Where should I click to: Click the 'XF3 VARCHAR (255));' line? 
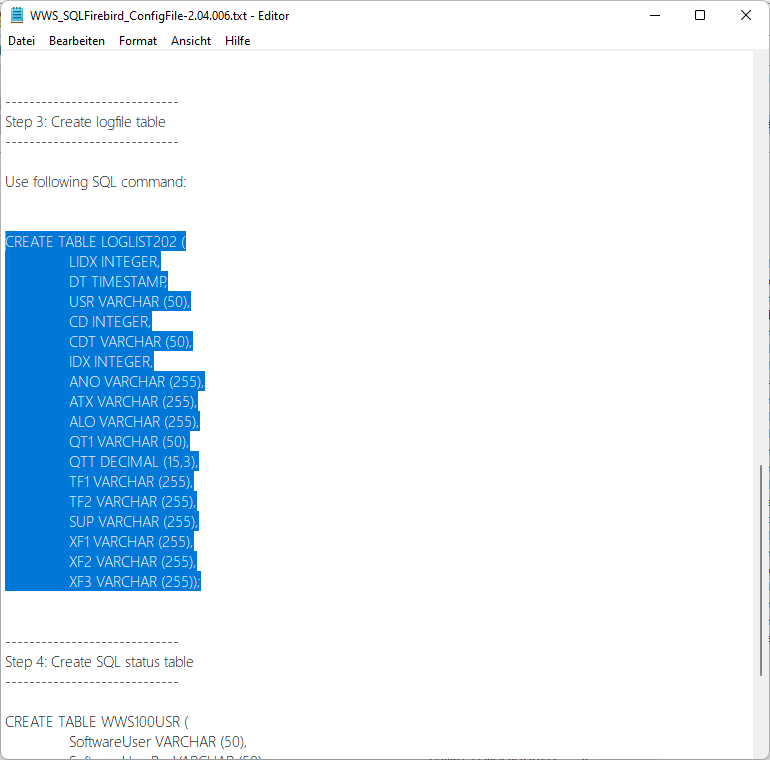coord(135,582)
